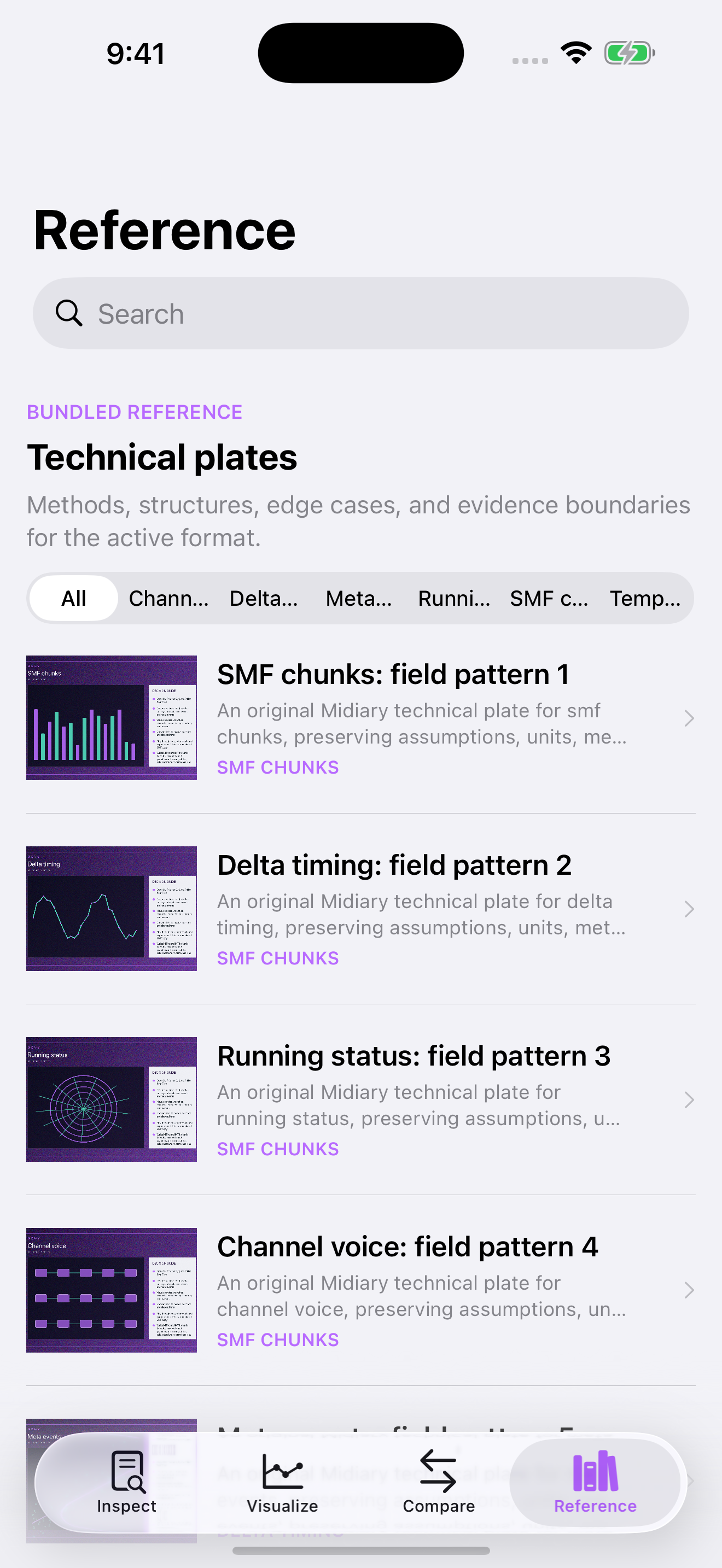The image size is (722, 1568).
Task: Select the Meta... filter segment
Action: click(x=359, y=598)
